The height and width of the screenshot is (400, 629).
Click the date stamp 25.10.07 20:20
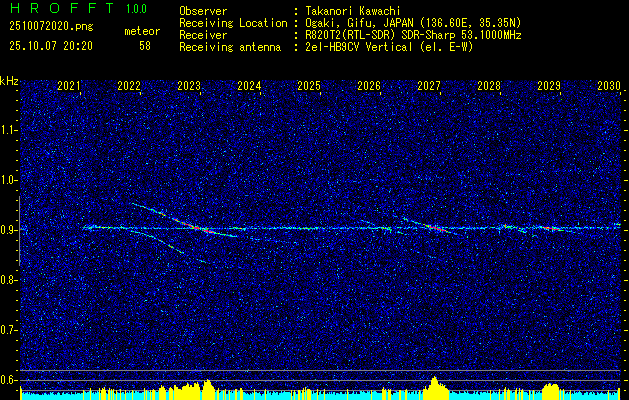click(51, 46)
